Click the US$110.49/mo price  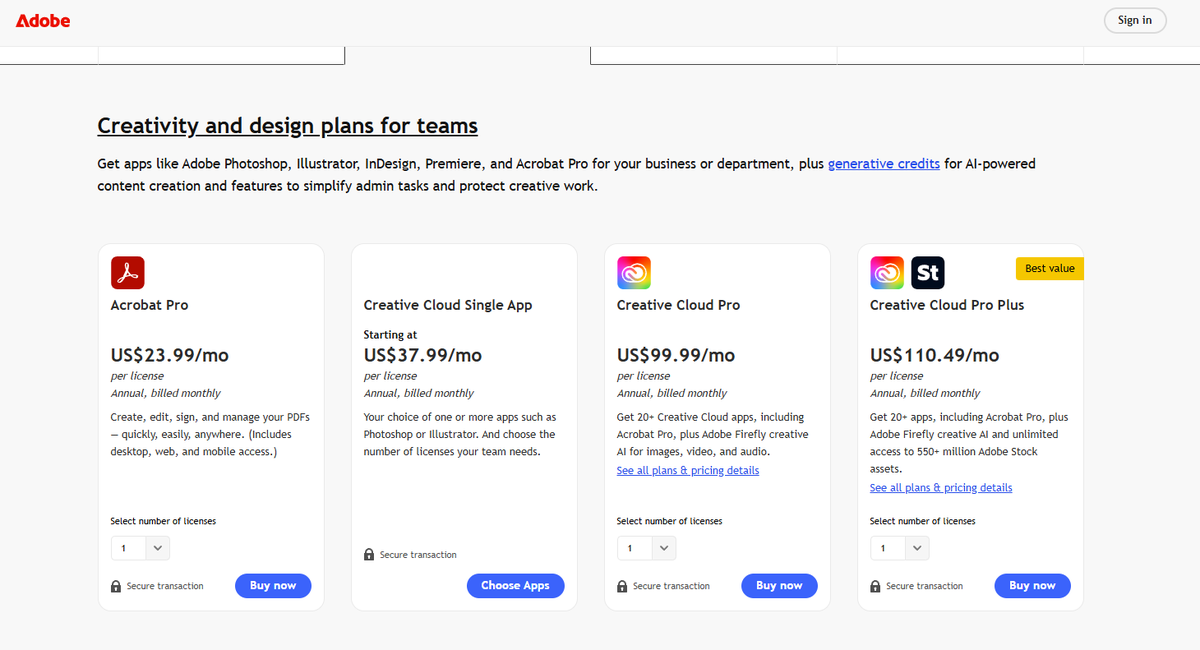tap(935, 355)
